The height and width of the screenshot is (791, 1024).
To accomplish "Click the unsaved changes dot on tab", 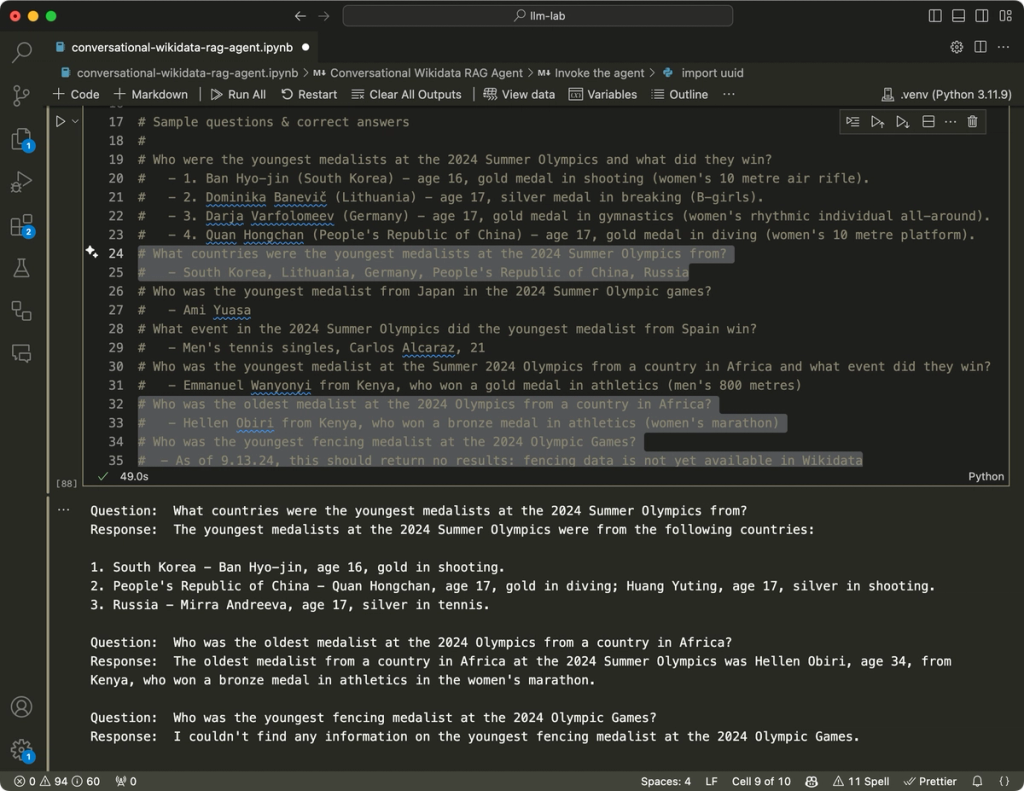I will (x=306, y=47).
